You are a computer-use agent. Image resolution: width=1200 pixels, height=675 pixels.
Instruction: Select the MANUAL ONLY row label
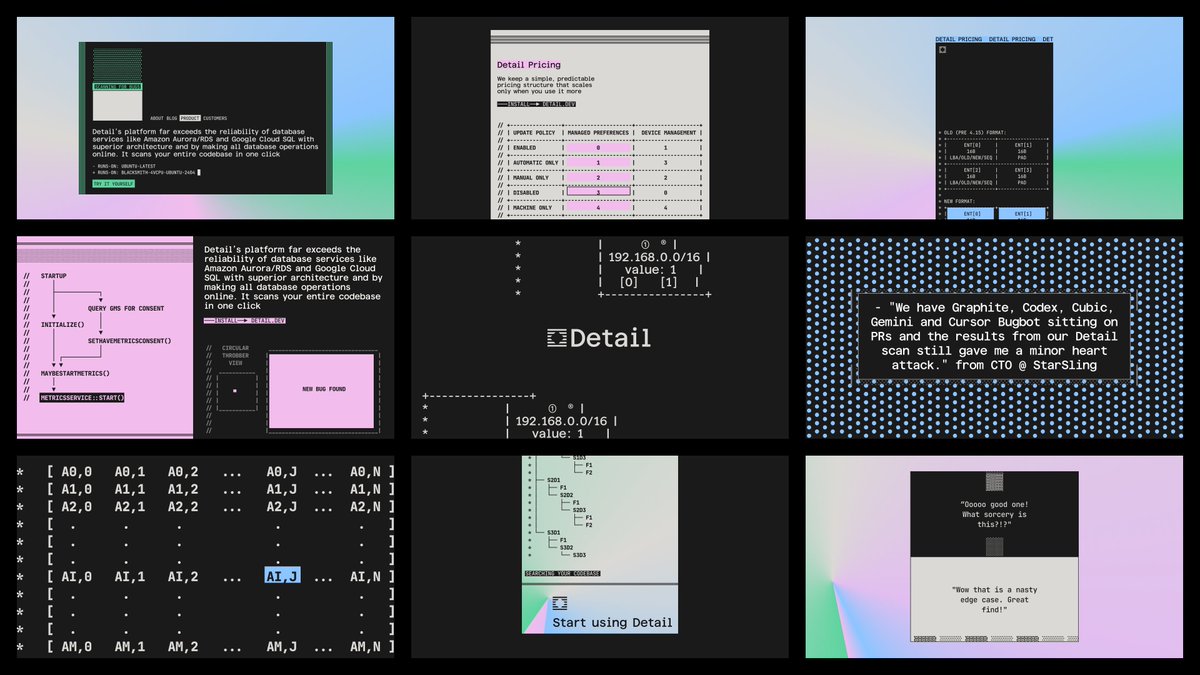pos(531,177)
